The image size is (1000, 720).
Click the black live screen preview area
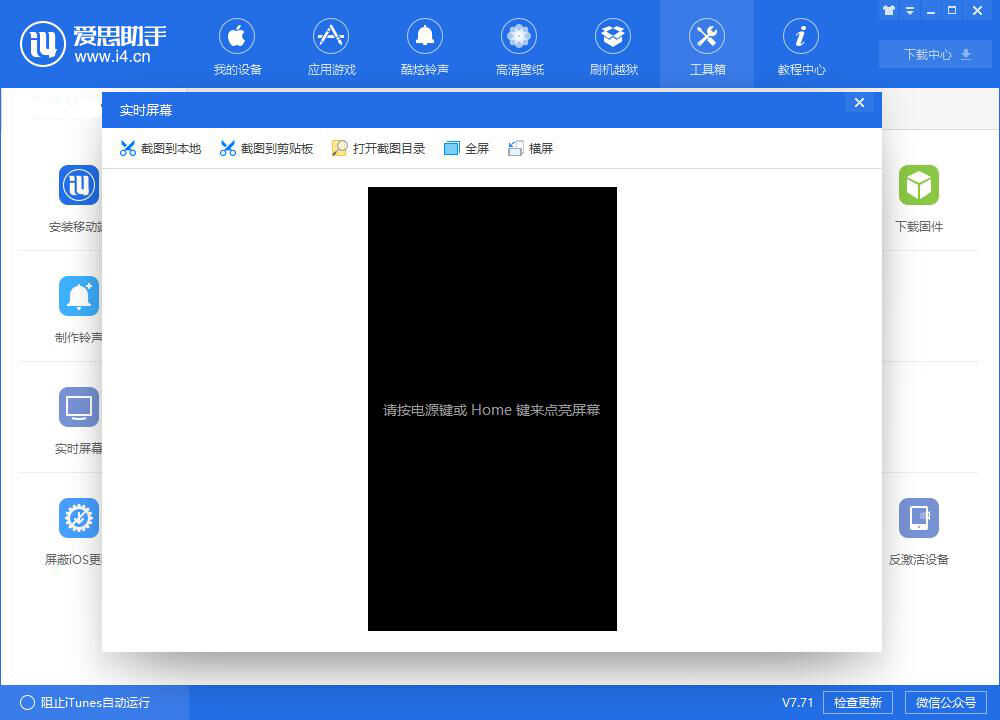pyautogui.click(x=492, y=408)
